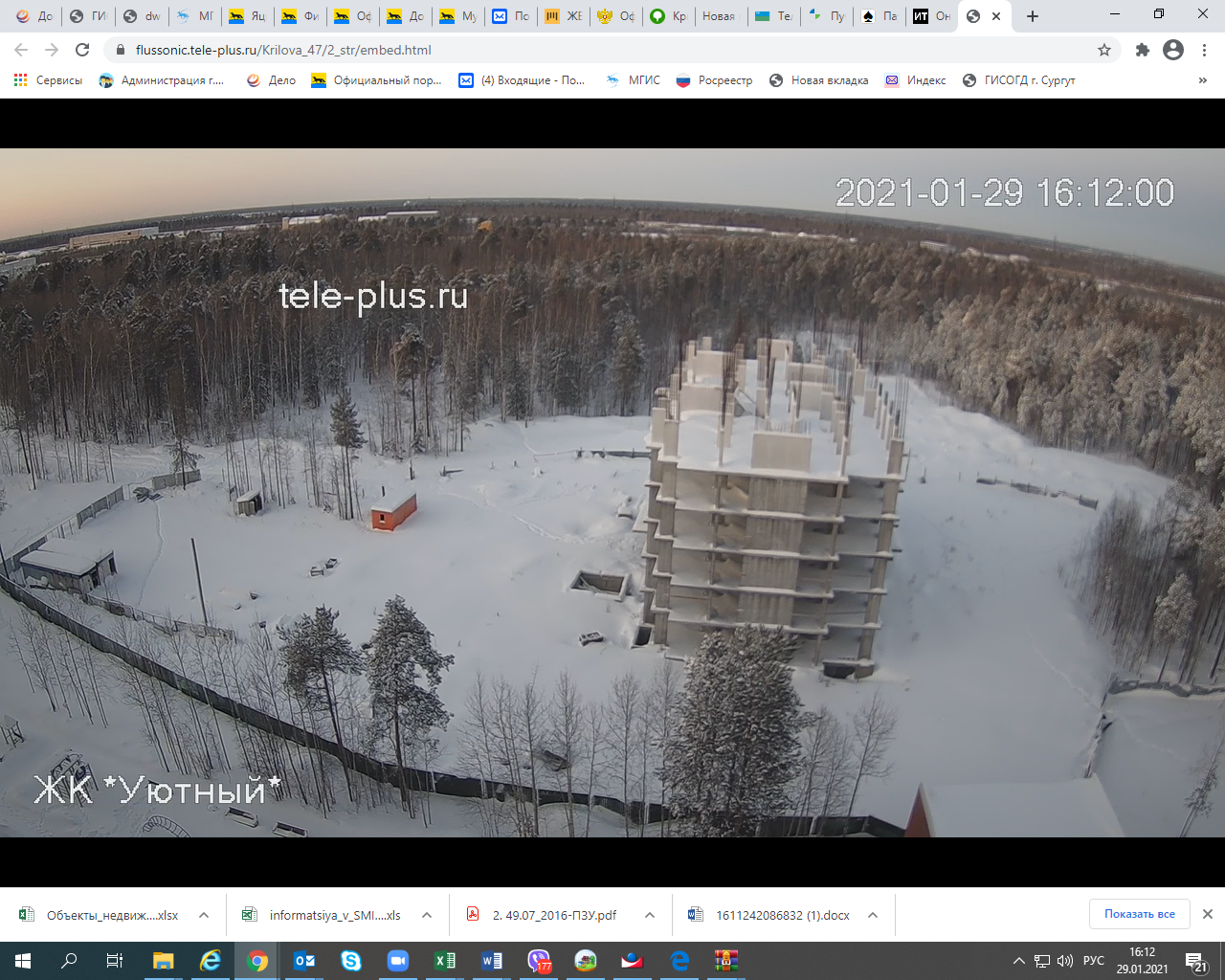This screenshot has width=1225, height=980.
Task: Bookmark this page with the star icon
Action: 1104,50
